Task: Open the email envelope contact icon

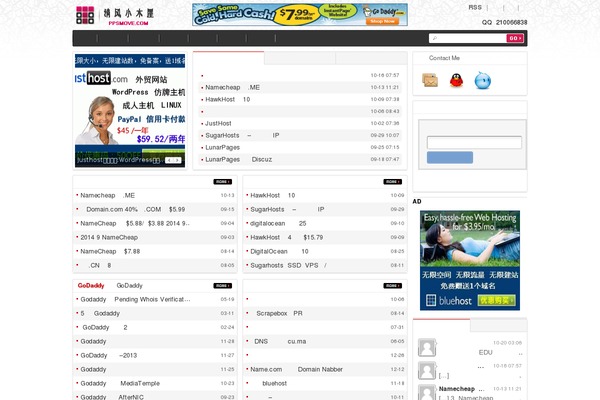Action: click(430, 80)
